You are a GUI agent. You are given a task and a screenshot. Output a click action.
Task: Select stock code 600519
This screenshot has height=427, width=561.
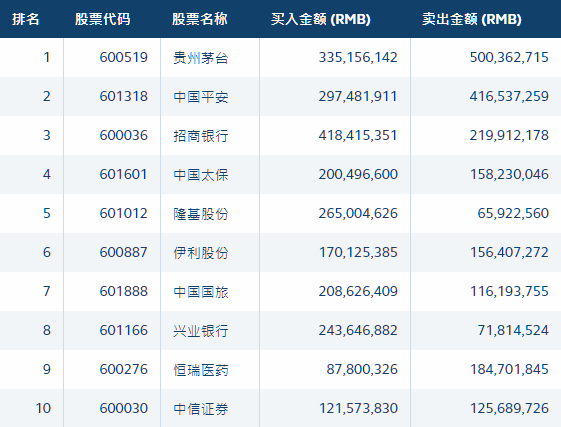coord(124,57)
